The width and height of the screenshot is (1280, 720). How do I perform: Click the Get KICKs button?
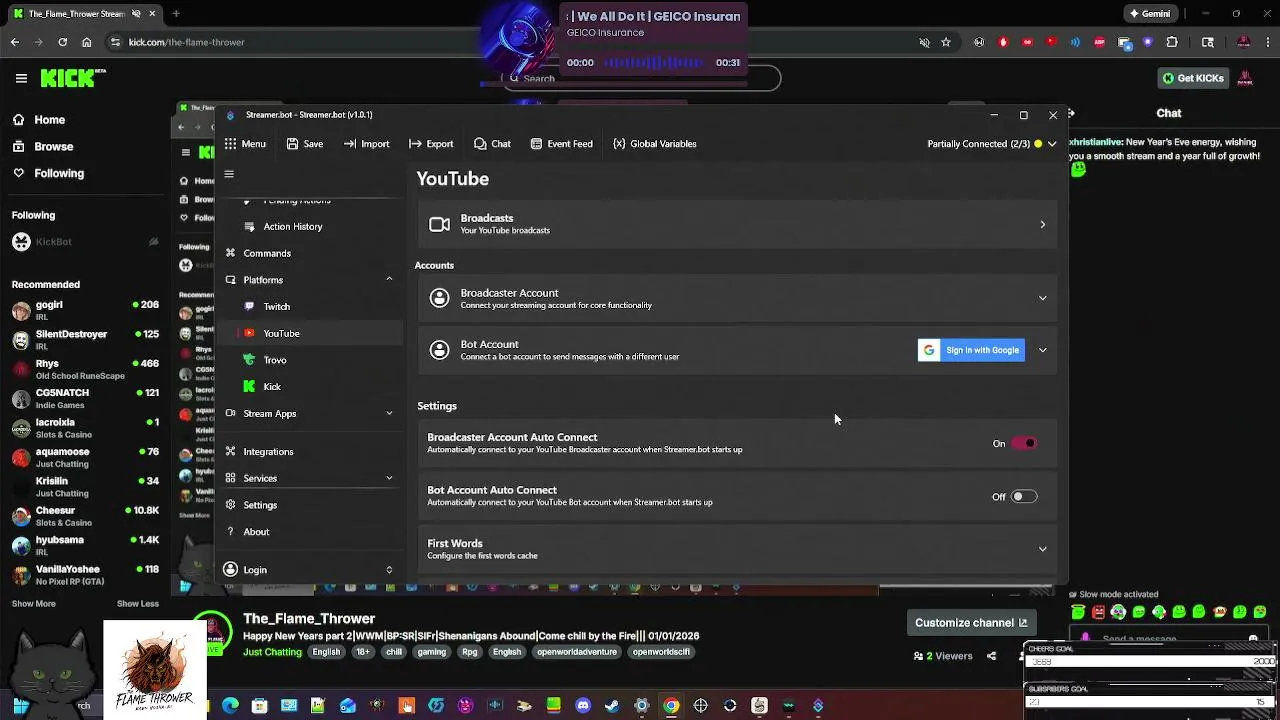tap(1193, 78)
